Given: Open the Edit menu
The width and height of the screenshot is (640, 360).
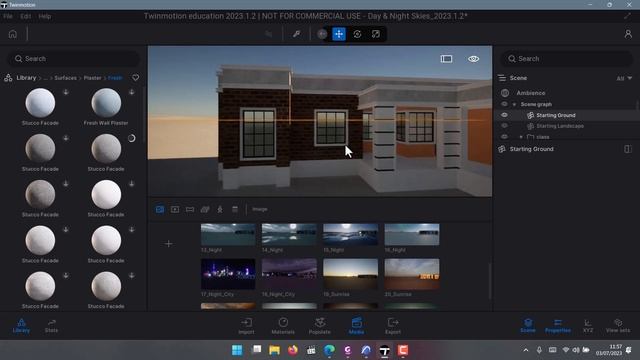Looking at the screenshot, I should tap(25, 16).
